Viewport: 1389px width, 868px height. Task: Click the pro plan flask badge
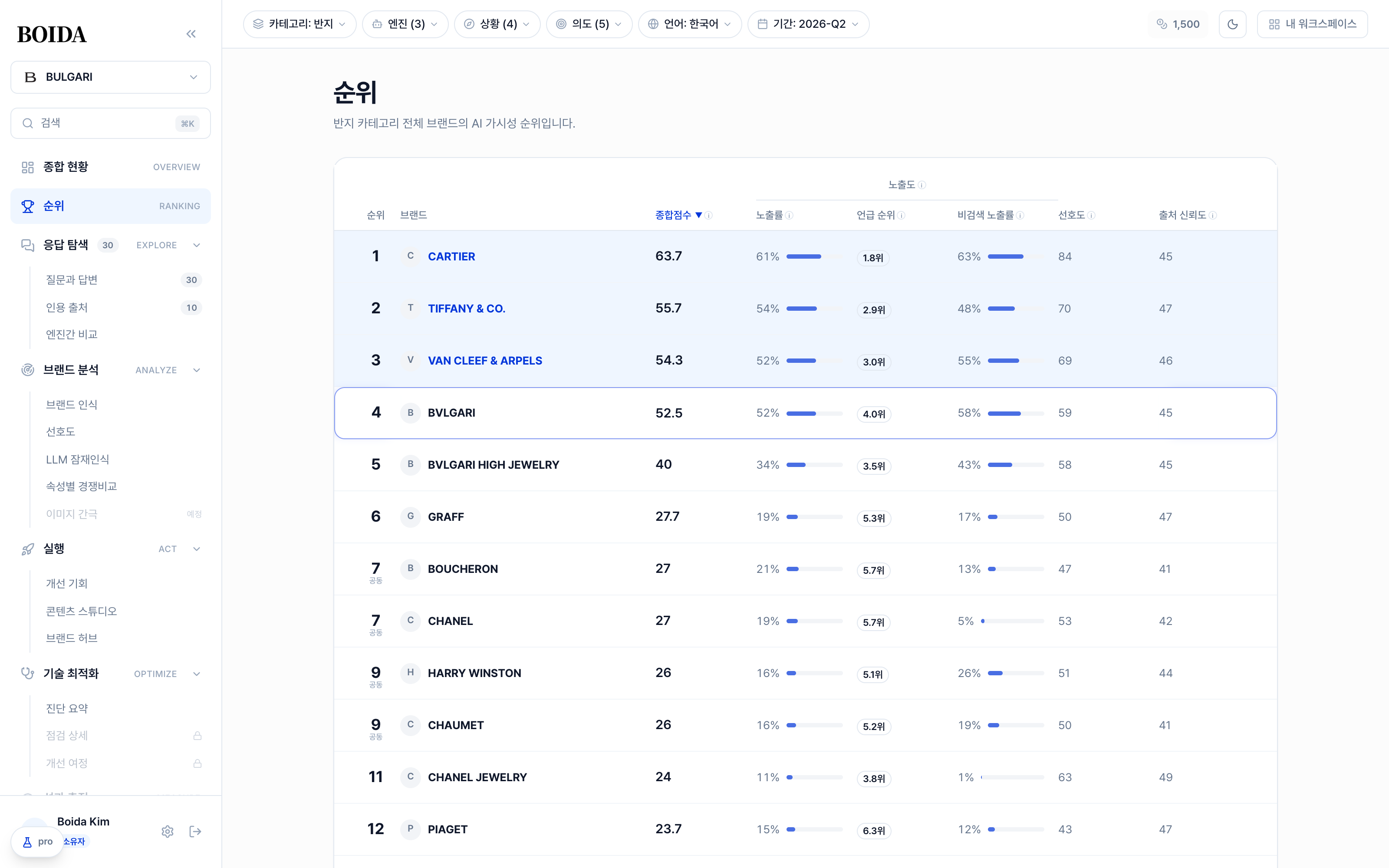(x=37, y=842)
